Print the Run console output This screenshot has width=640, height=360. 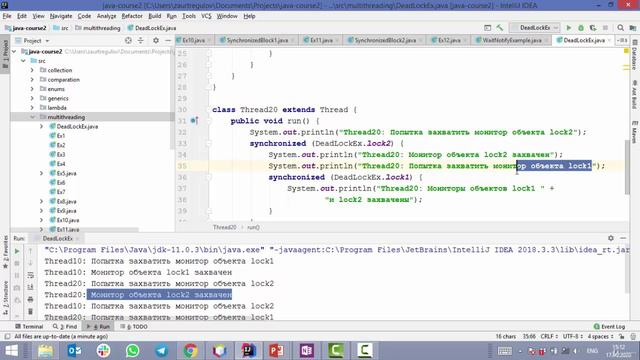pos(30,300)
